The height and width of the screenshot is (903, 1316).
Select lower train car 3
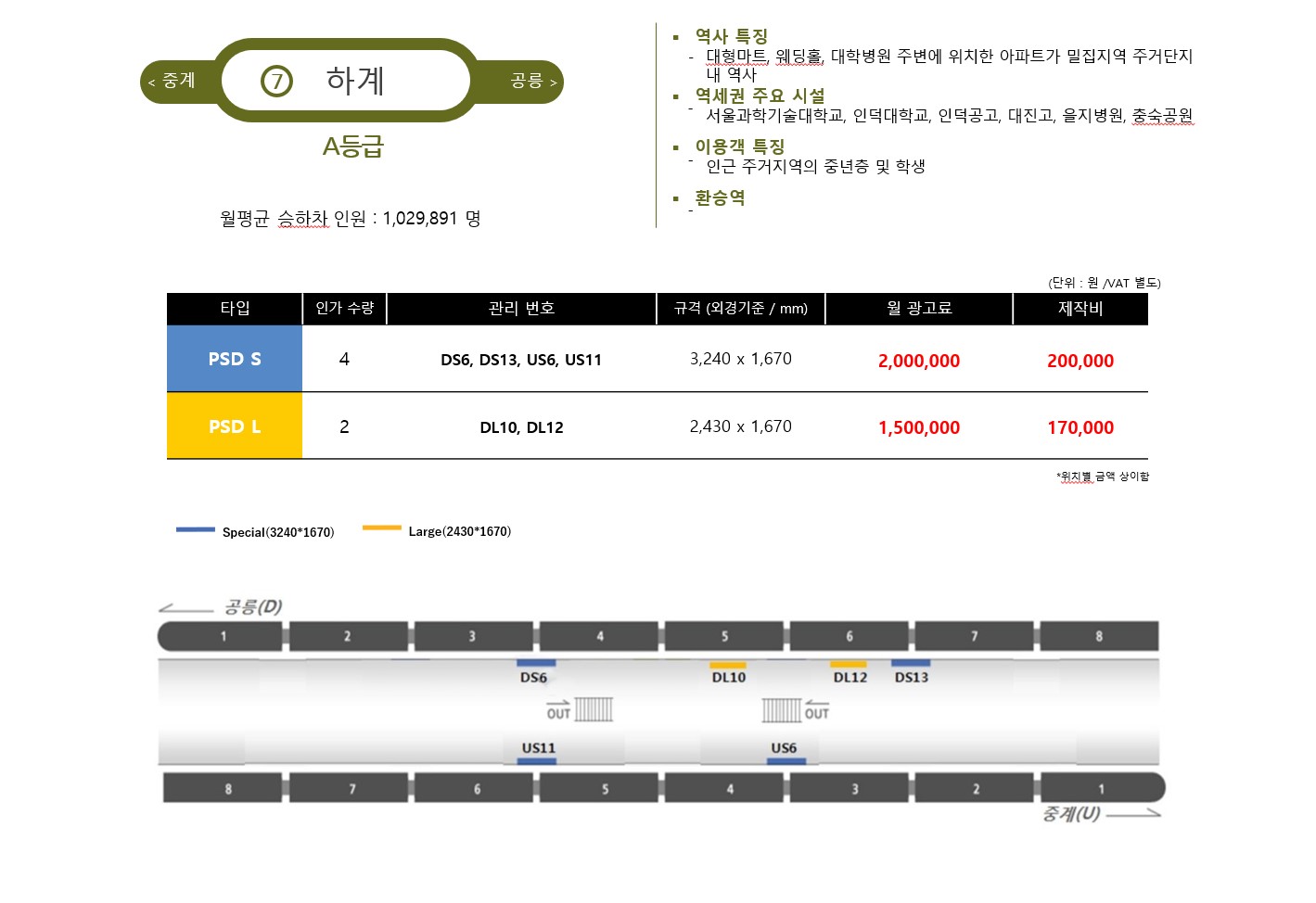[x=850, y=788]
